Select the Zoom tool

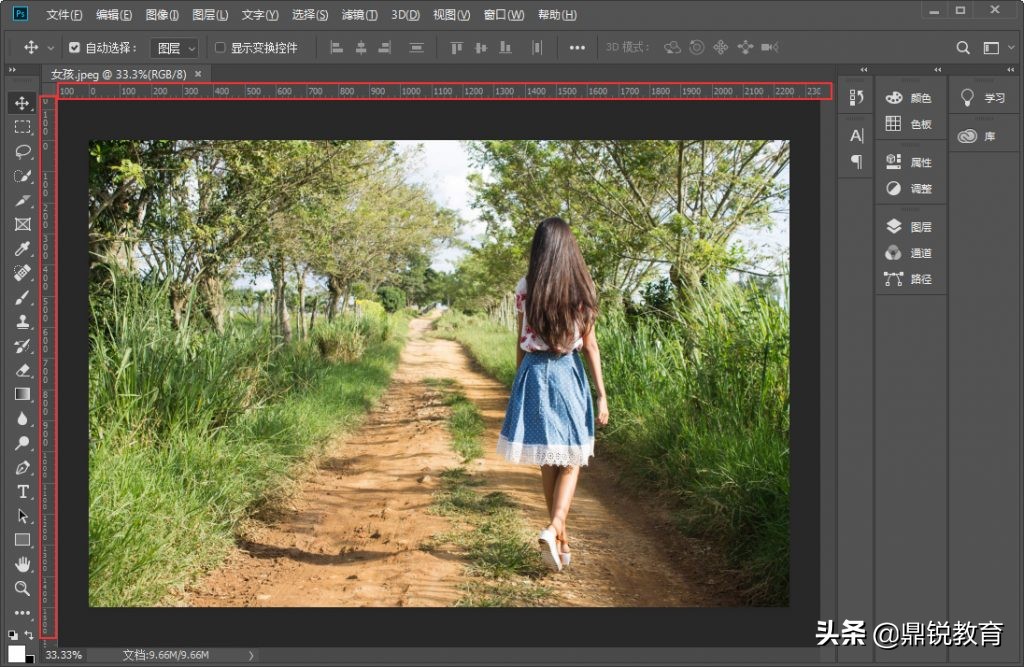tap(22, 589)
